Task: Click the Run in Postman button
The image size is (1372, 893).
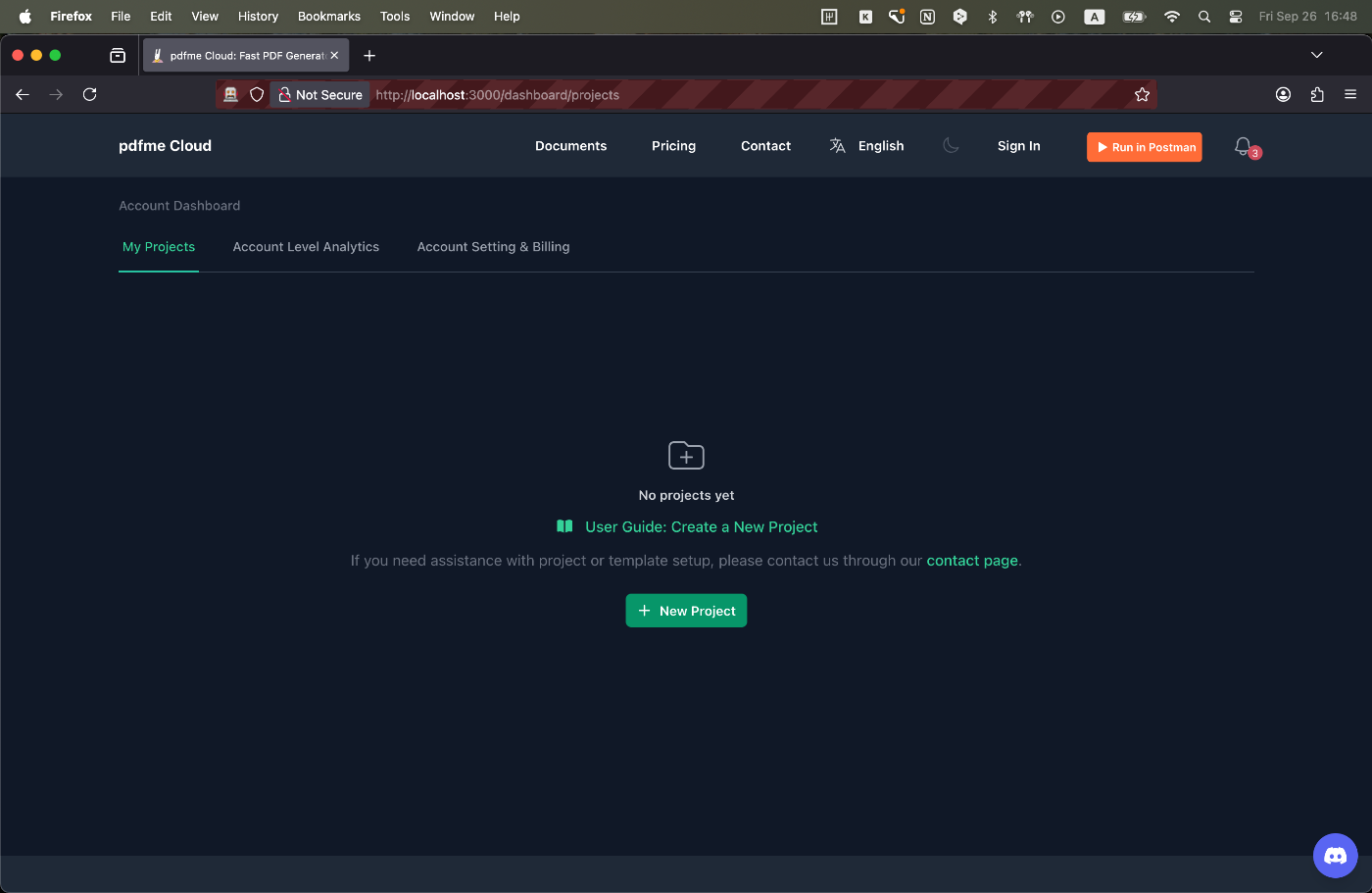Action: (1145, 147)
